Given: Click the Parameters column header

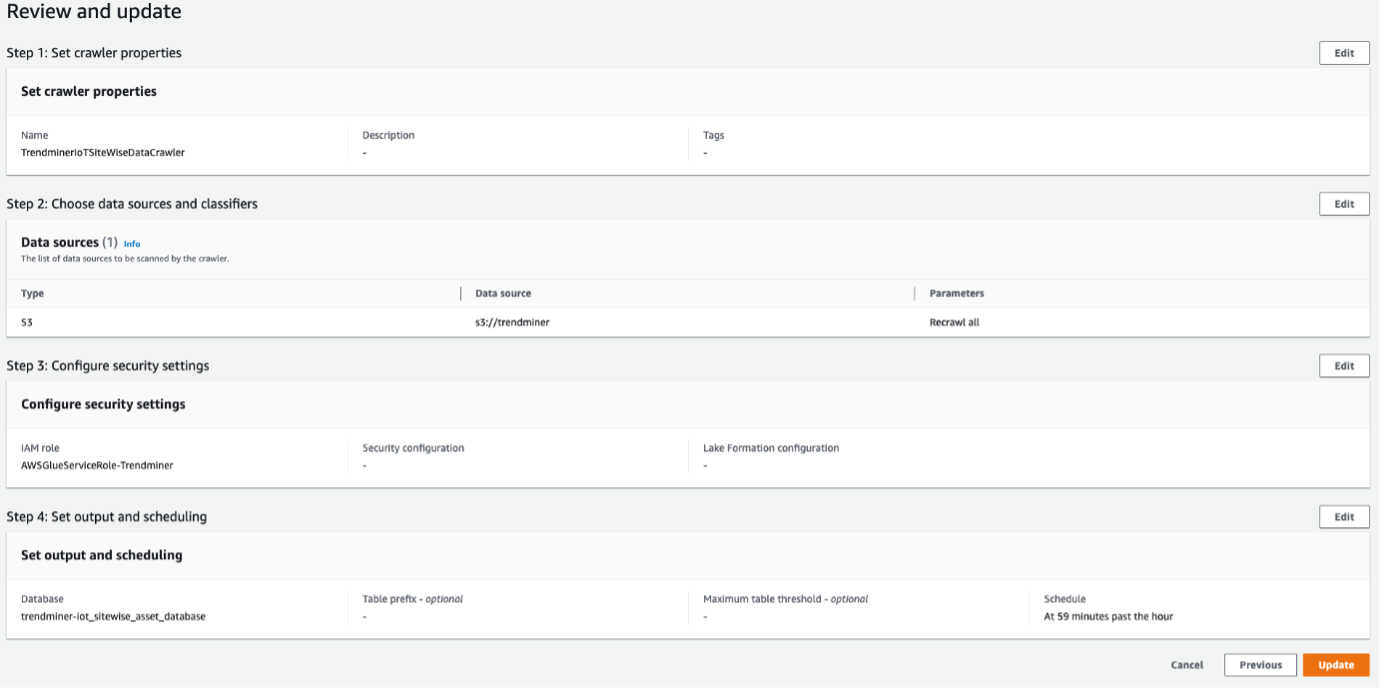Looking at the screenshot, I should click(957, 293).
